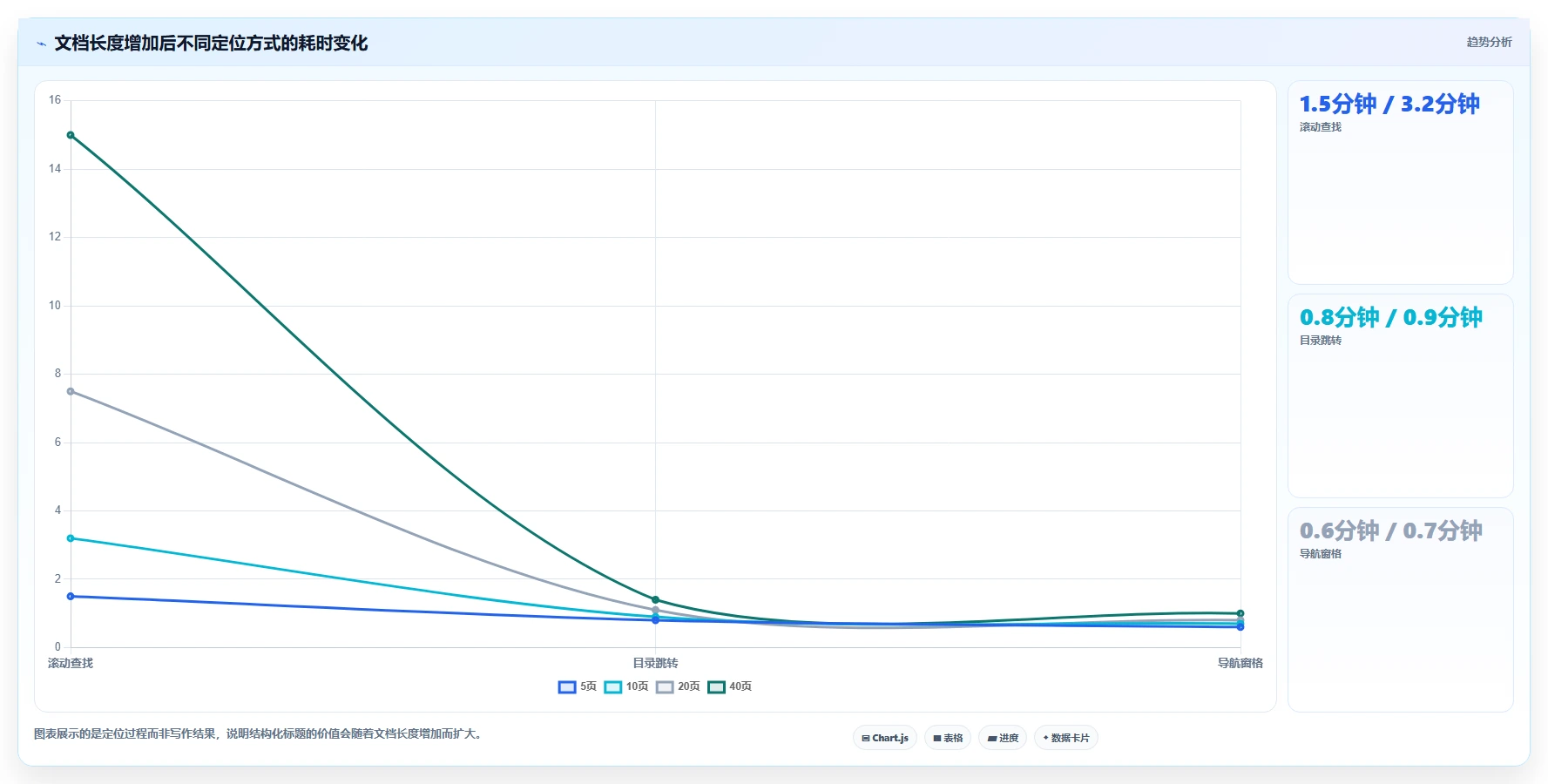Click the y-axis value 16

point(55,100)
